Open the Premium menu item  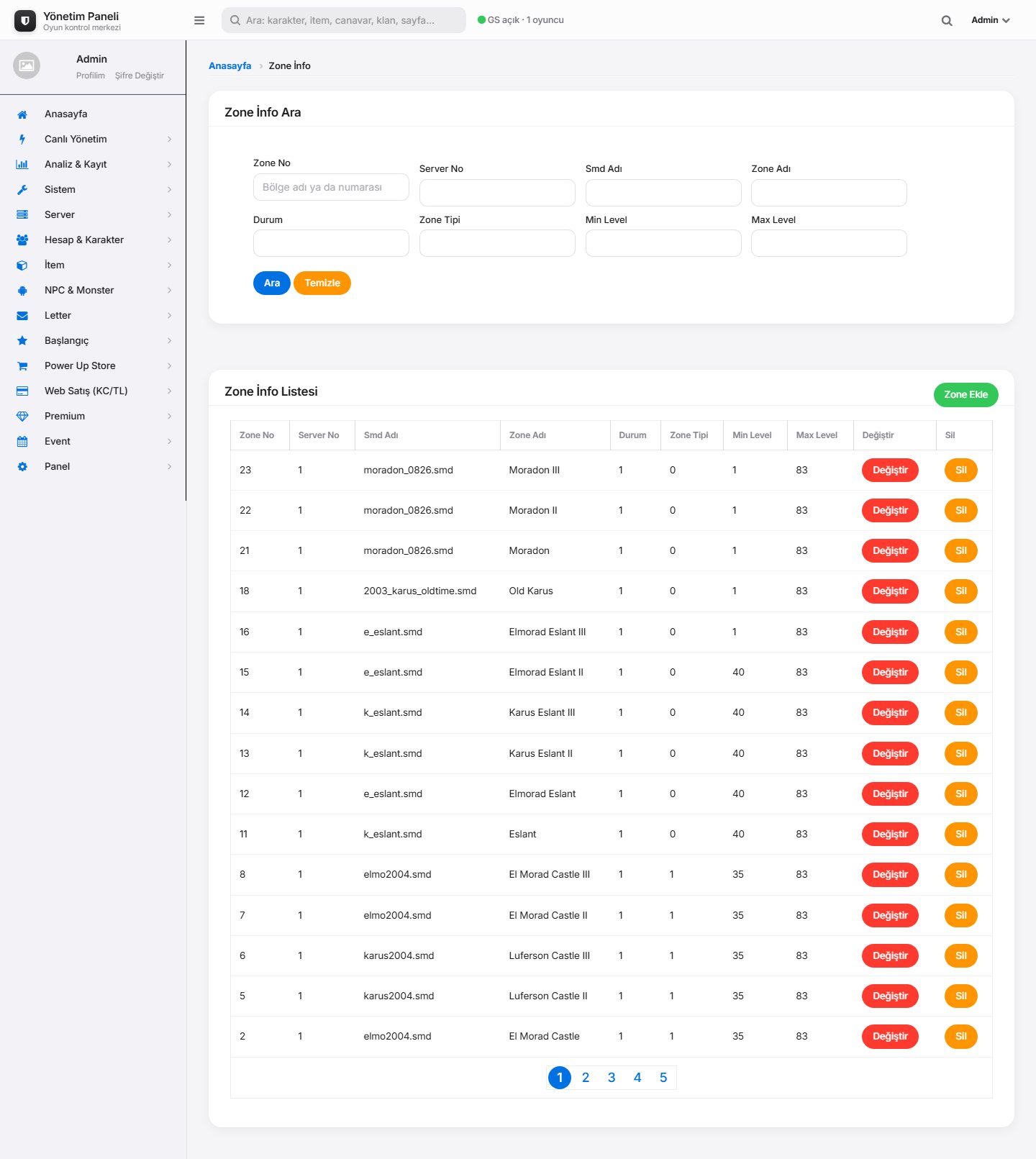(93, 417)
